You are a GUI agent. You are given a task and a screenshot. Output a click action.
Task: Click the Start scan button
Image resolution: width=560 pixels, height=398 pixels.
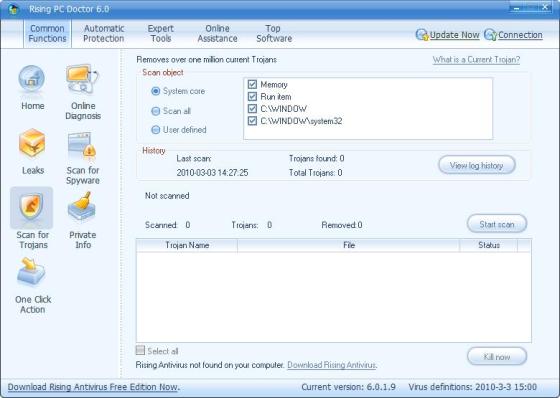(x=497, y=224)
